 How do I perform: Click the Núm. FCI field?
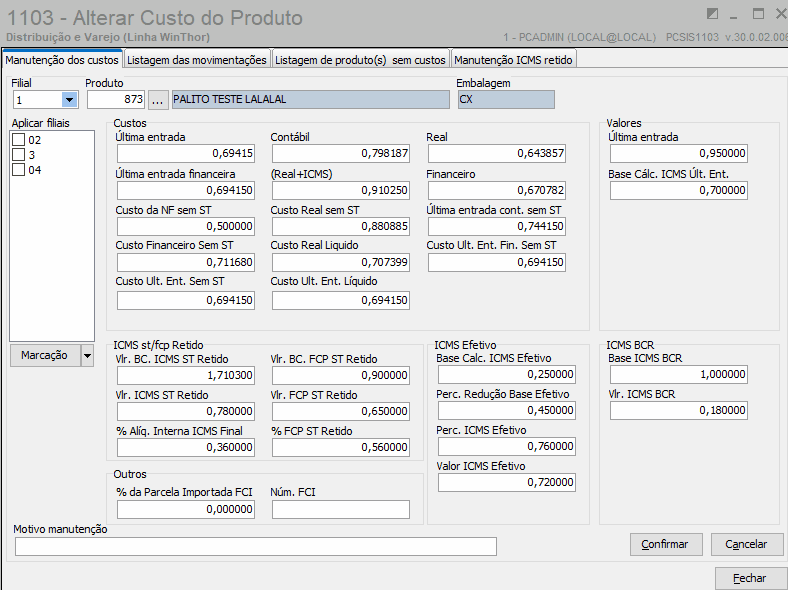[x=341, y=510]
